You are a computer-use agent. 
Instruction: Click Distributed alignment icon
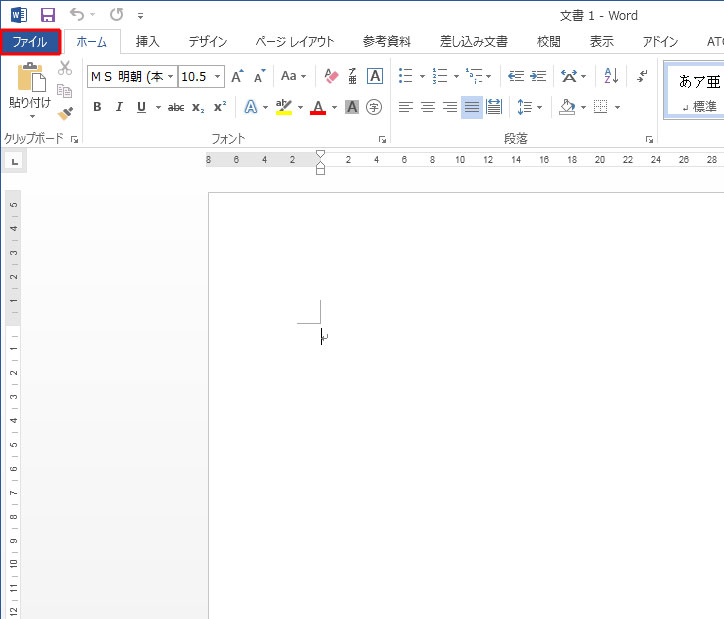tap(494, 107)
